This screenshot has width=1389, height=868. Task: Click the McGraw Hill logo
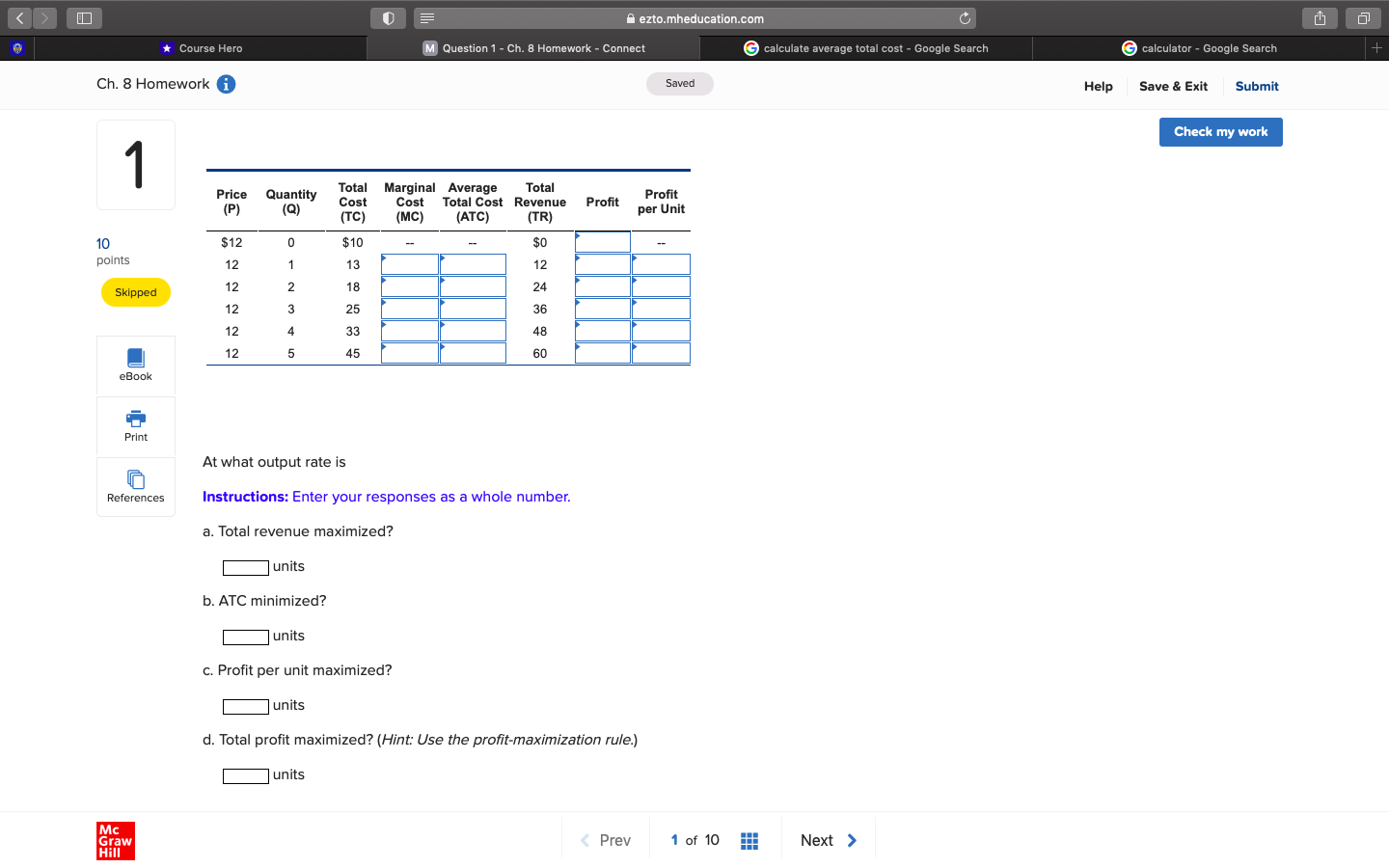coord(115,840)
